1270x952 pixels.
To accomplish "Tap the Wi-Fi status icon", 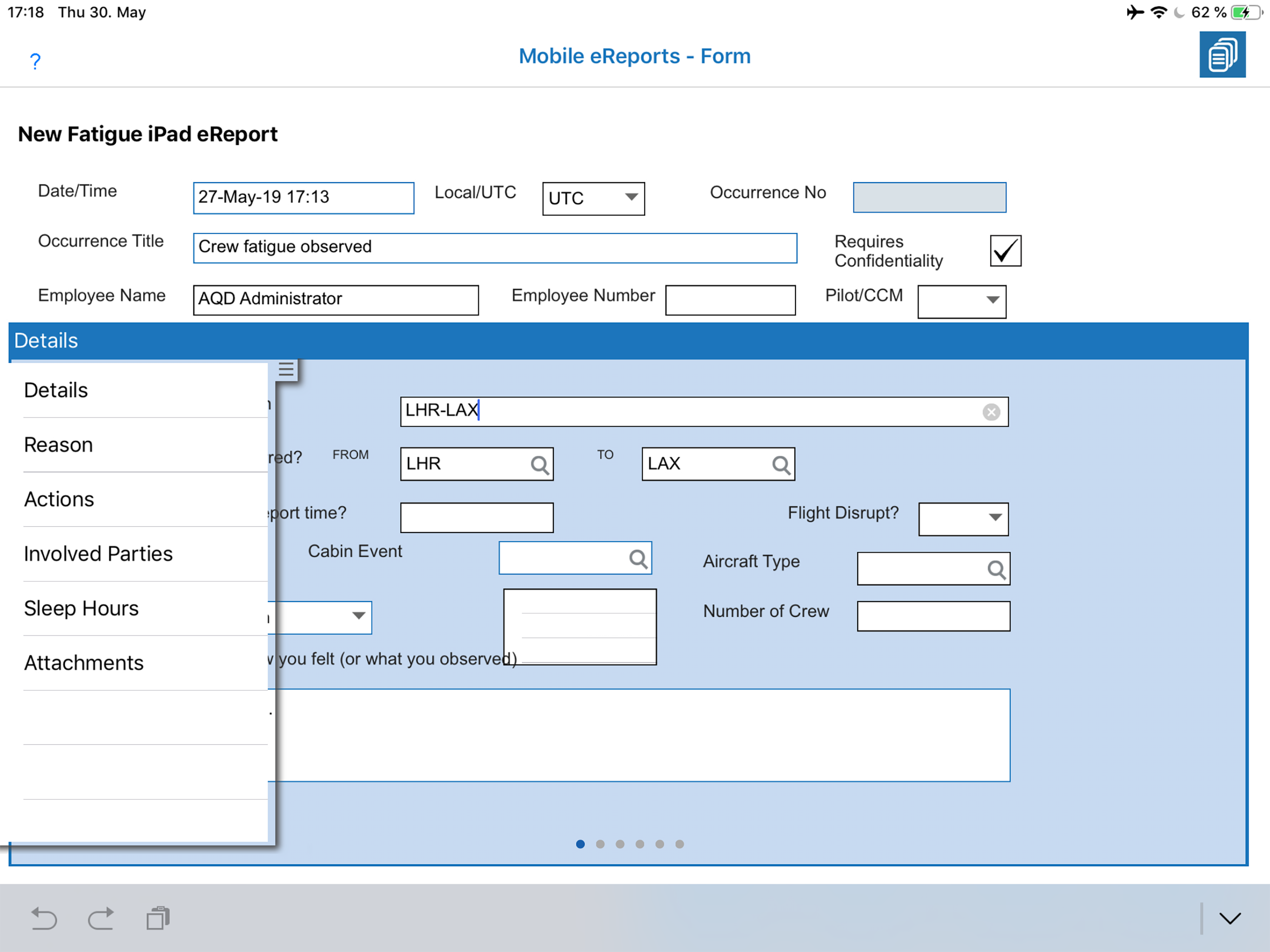I will (1158, 12).
